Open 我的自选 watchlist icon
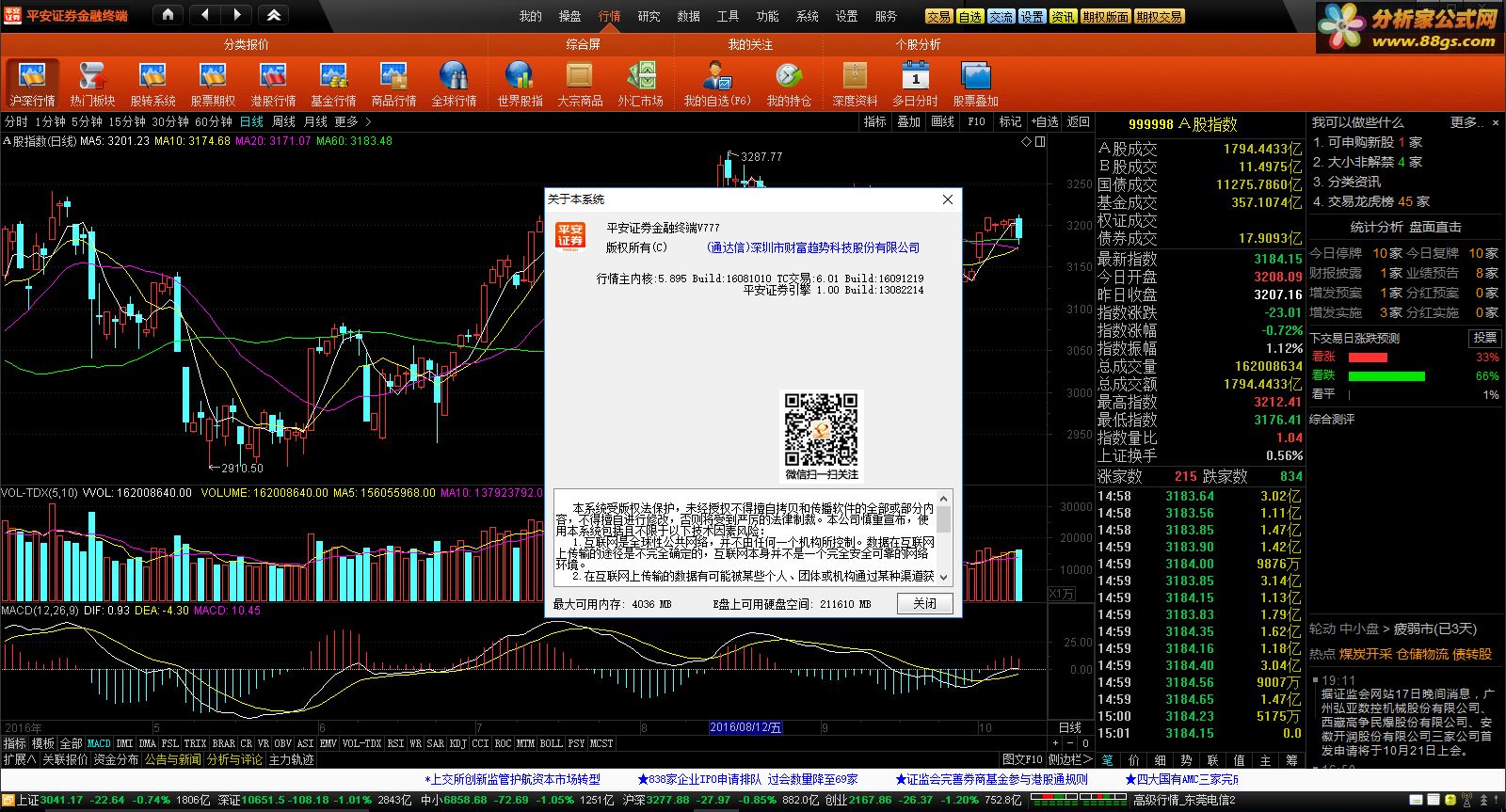This screenshot has width=1506, height=812. 716,84
